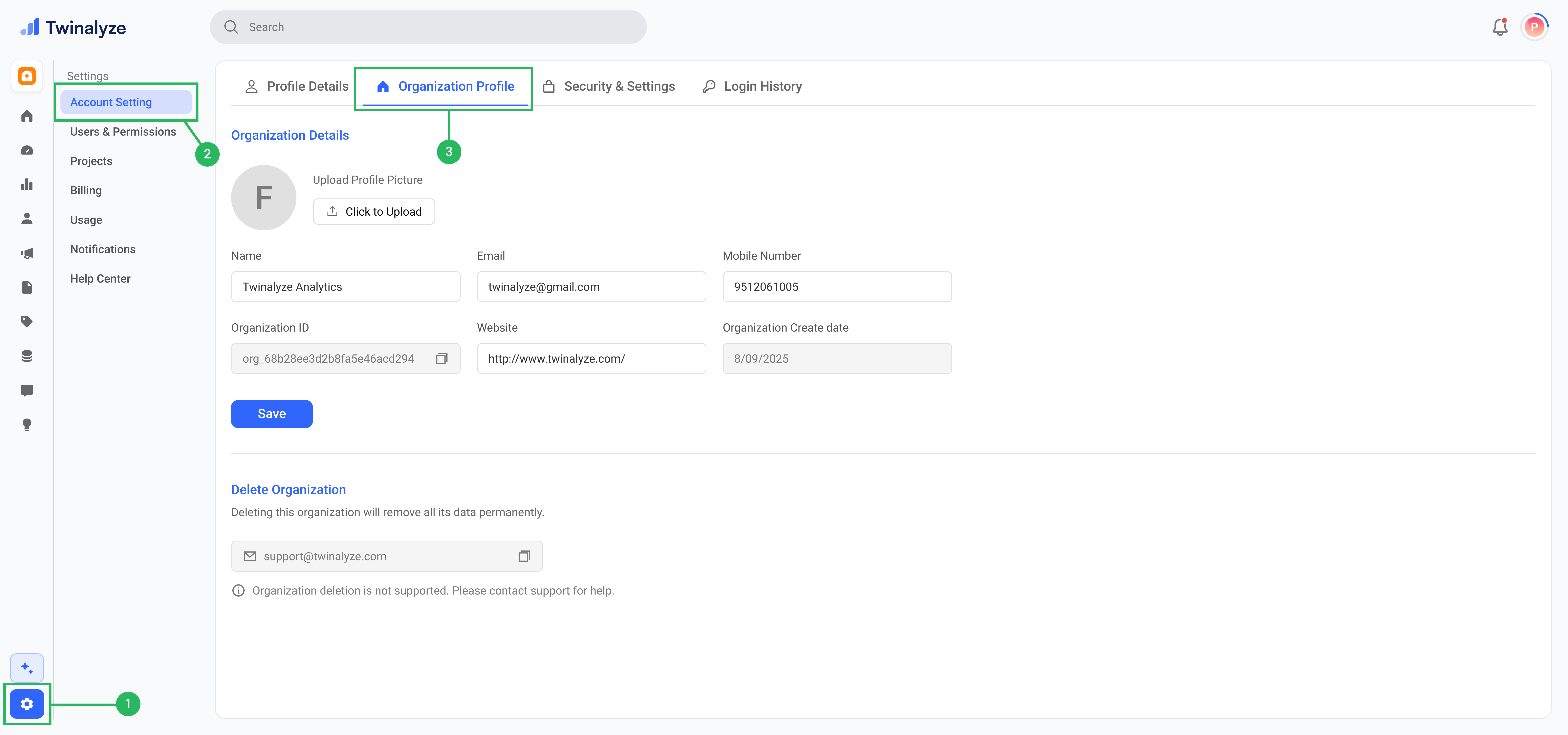
Task: Open the price tag icon in sidebar
Action: [27, 321]
